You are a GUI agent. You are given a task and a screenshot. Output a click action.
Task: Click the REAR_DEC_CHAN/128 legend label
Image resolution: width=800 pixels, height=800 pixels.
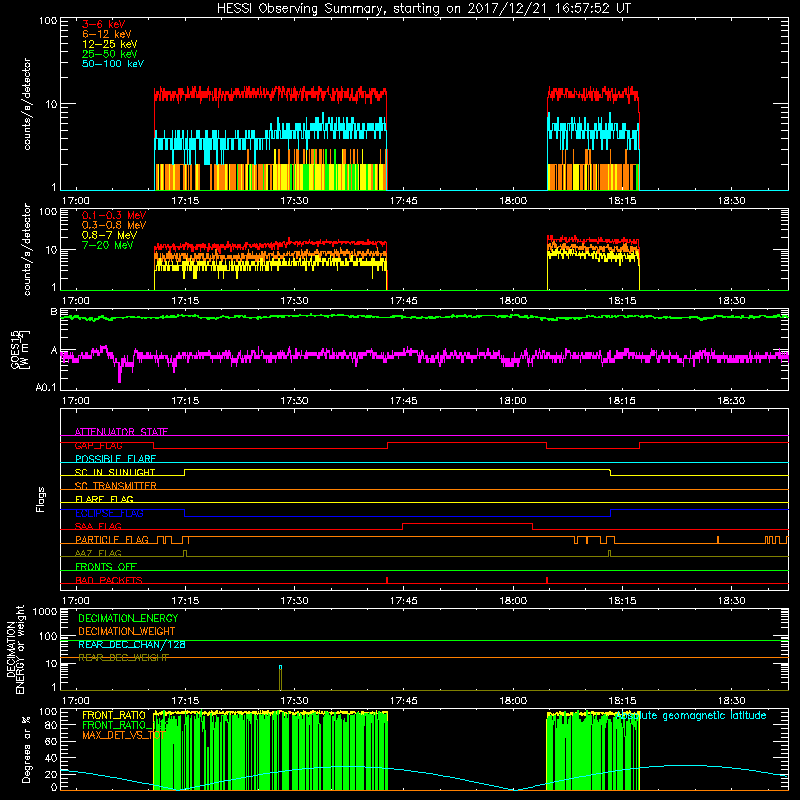[132, 645]
